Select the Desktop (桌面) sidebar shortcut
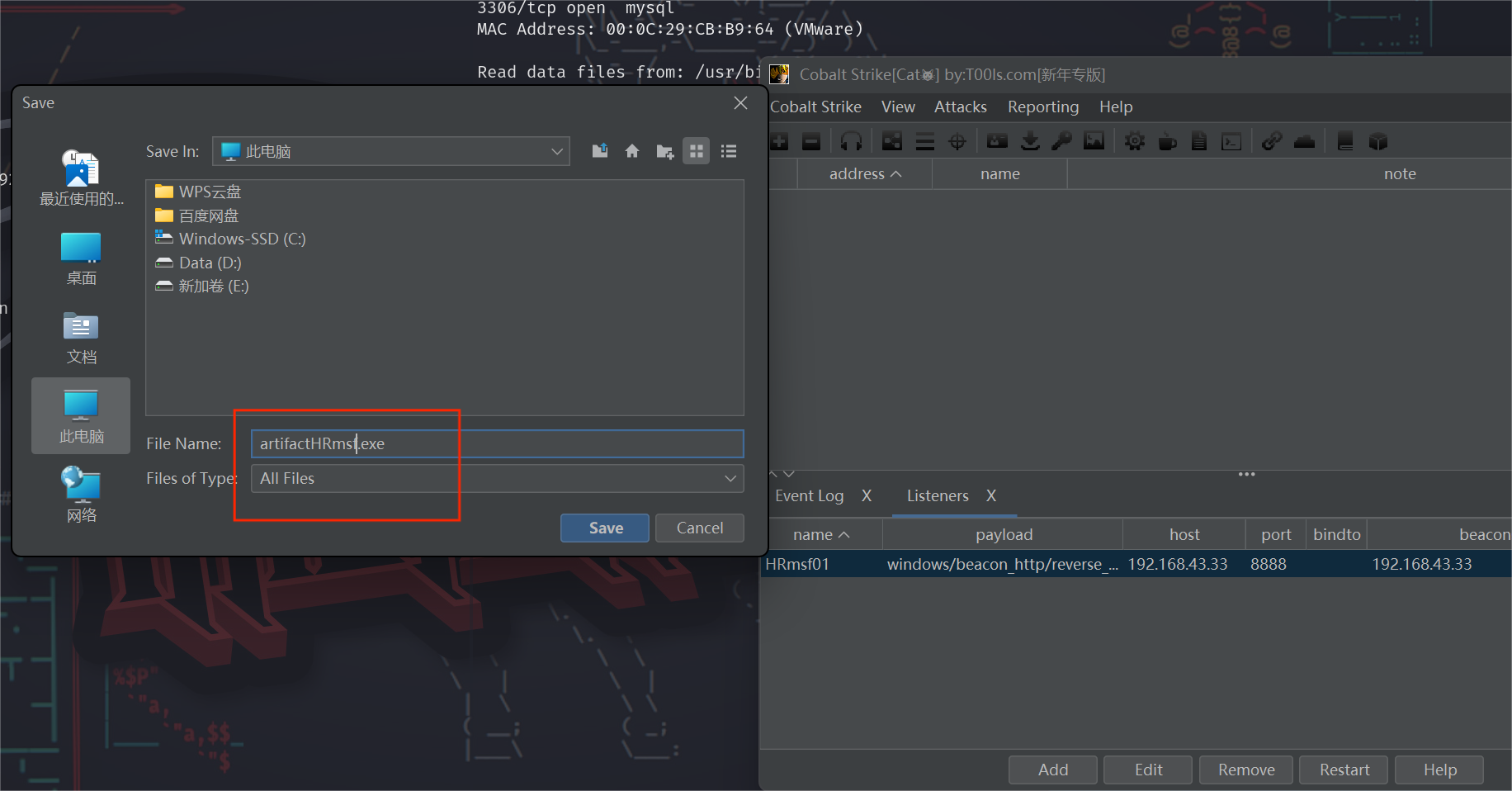 pos(81,258)
